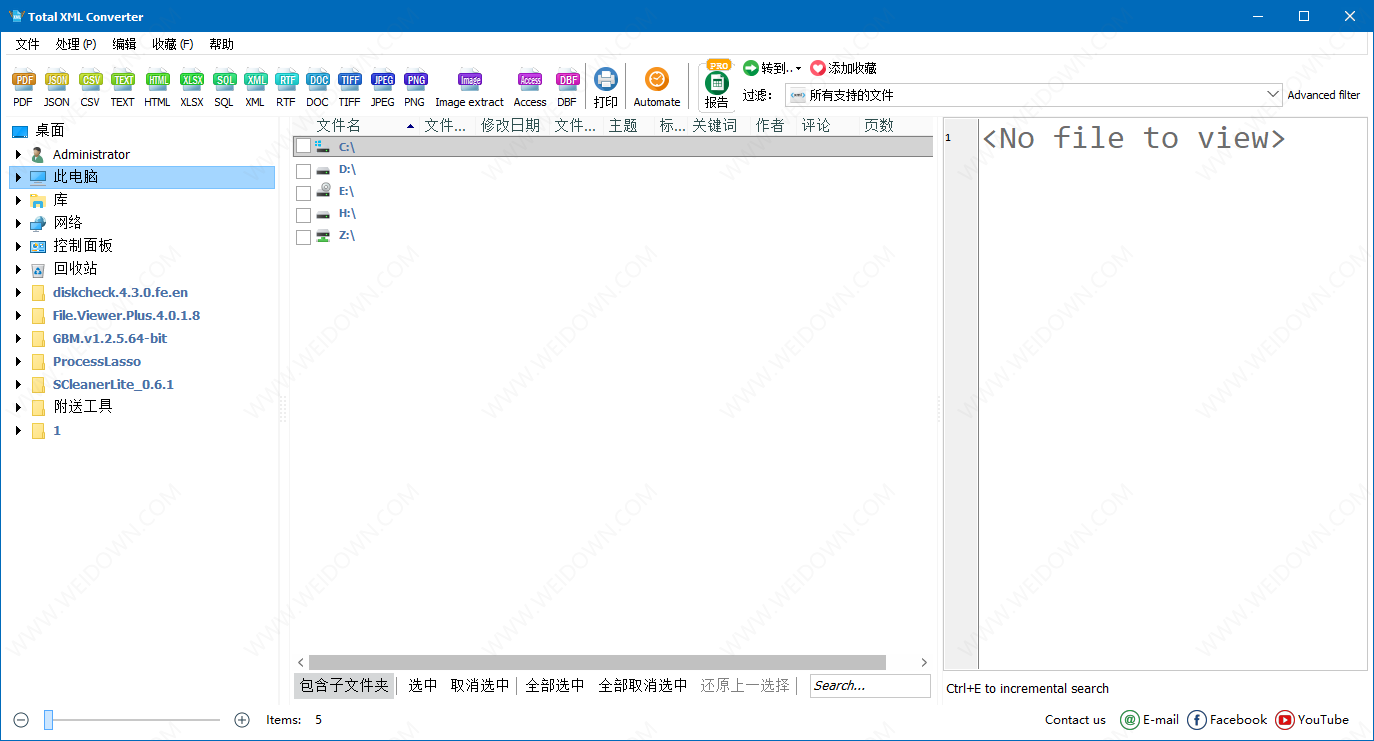Open the Automate scheduler icon
This screenshot has width=1374, height=741.
[x=656, y=79]
